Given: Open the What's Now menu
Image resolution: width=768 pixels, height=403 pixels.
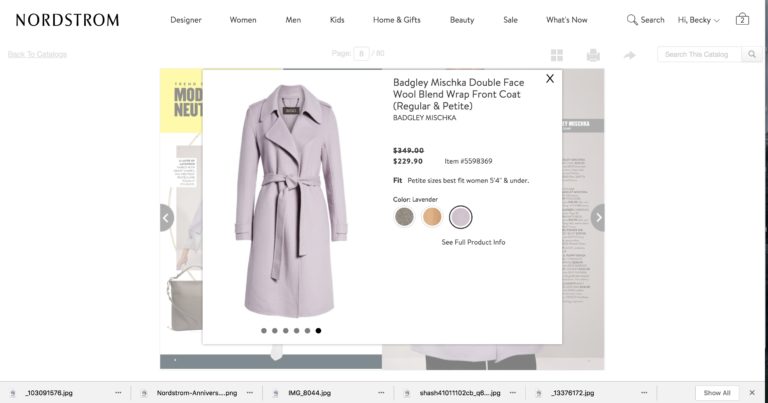Looking at the screenshot, I should [x=567, y=20].
